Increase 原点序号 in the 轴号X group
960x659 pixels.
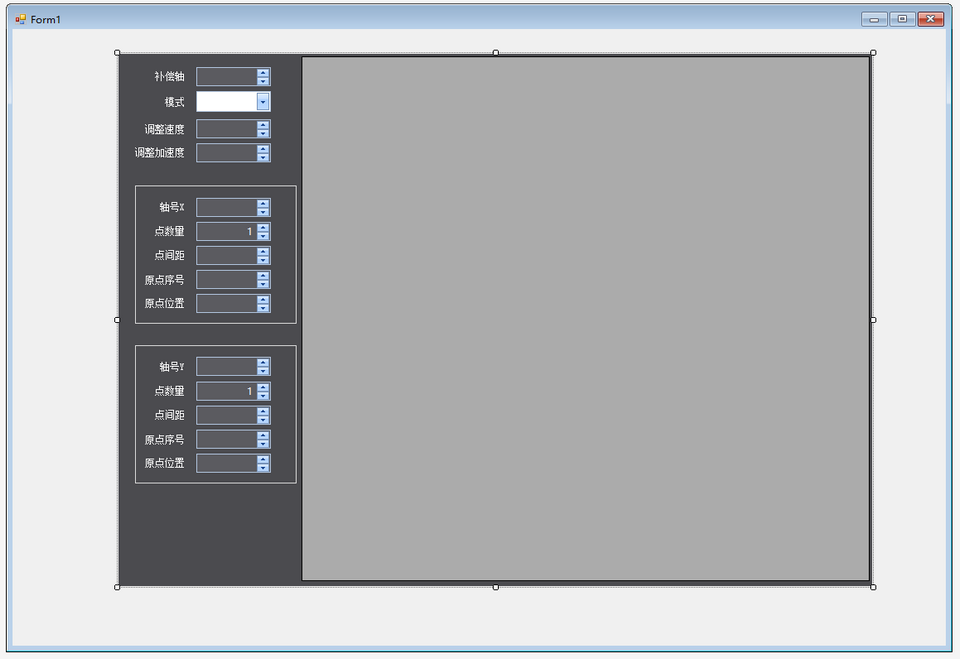(263, 275)
